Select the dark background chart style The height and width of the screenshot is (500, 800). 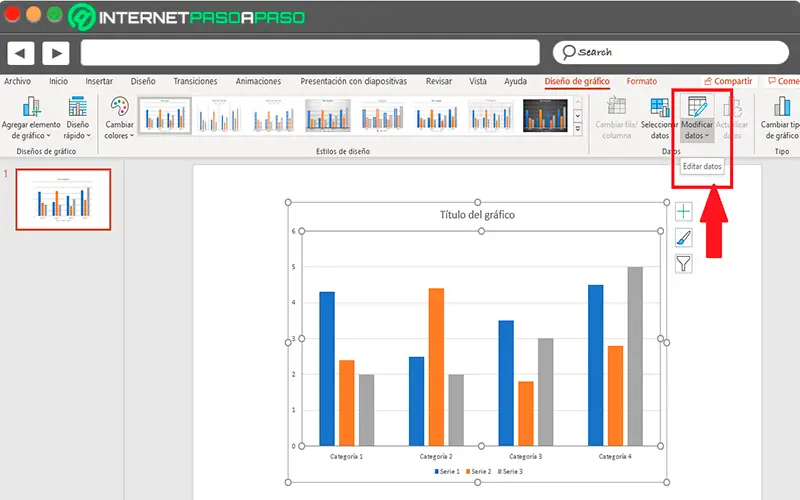coord(545,115)
